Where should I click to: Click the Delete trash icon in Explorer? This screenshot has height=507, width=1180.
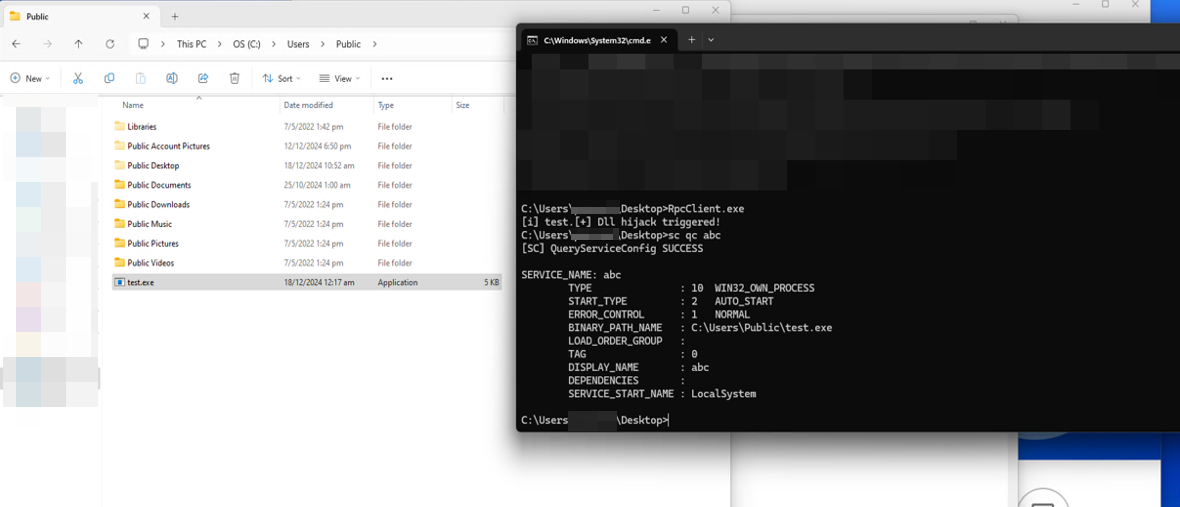click(235, 78)
